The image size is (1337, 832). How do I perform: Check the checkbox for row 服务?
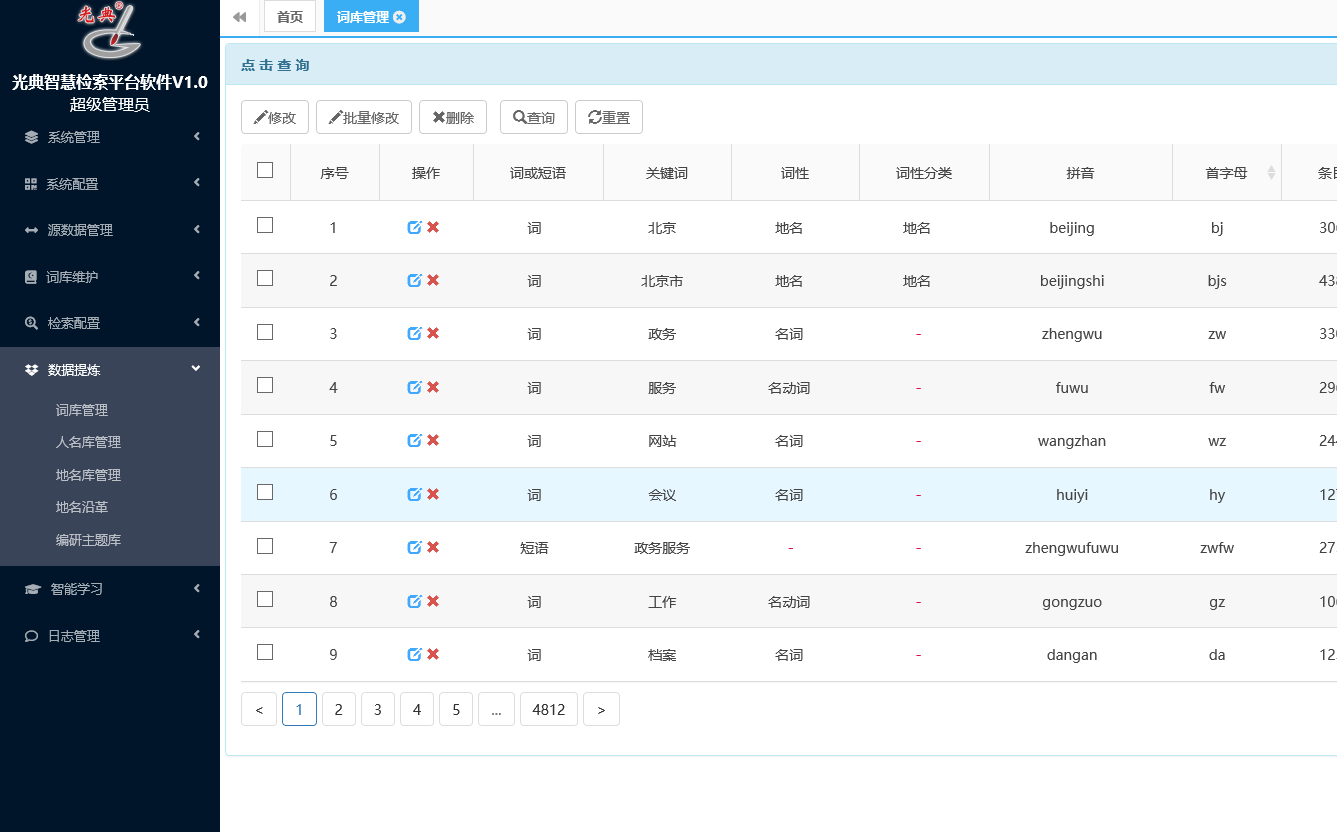point(265,385)
